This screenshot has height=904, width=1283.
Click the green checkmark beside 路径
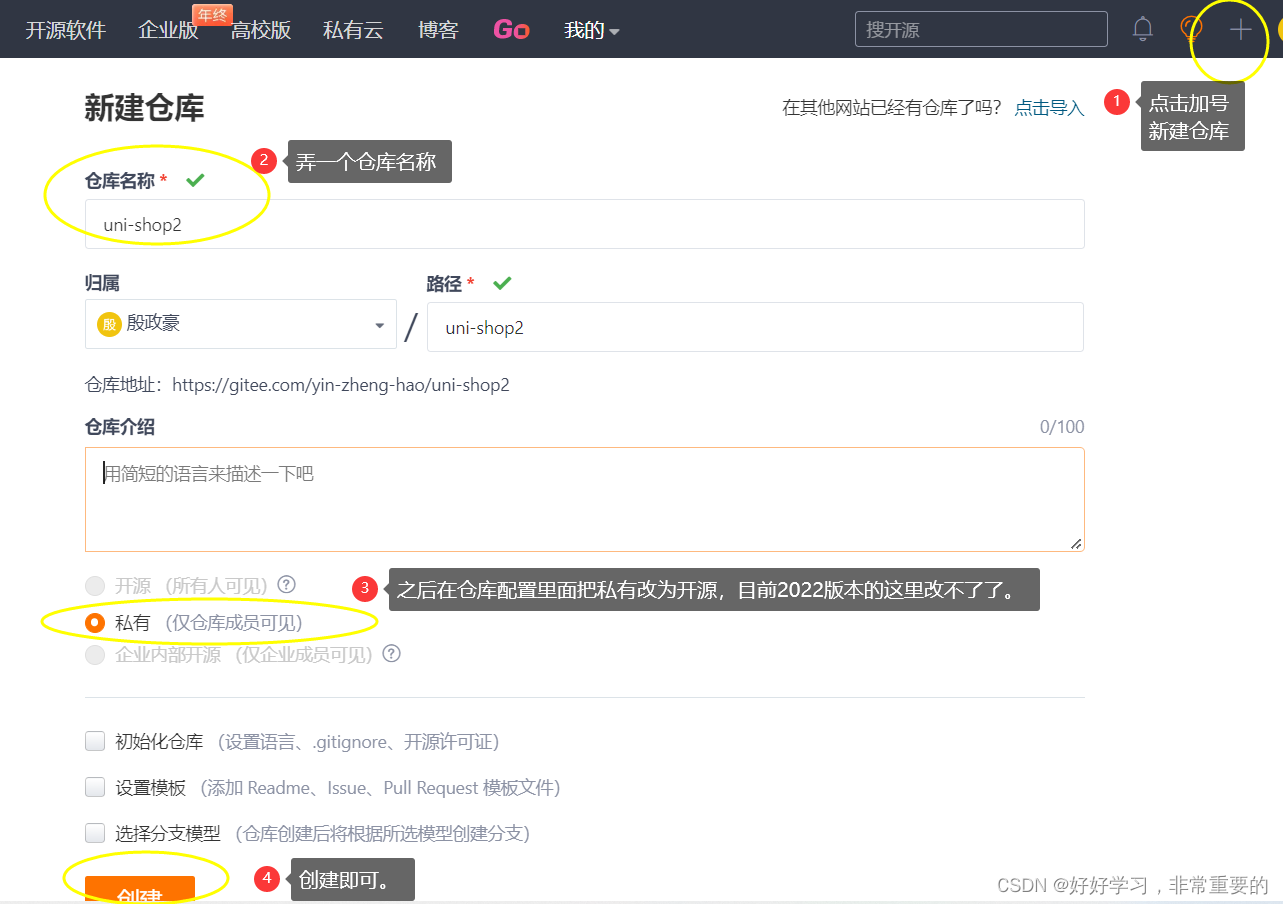tap(501, 283)
